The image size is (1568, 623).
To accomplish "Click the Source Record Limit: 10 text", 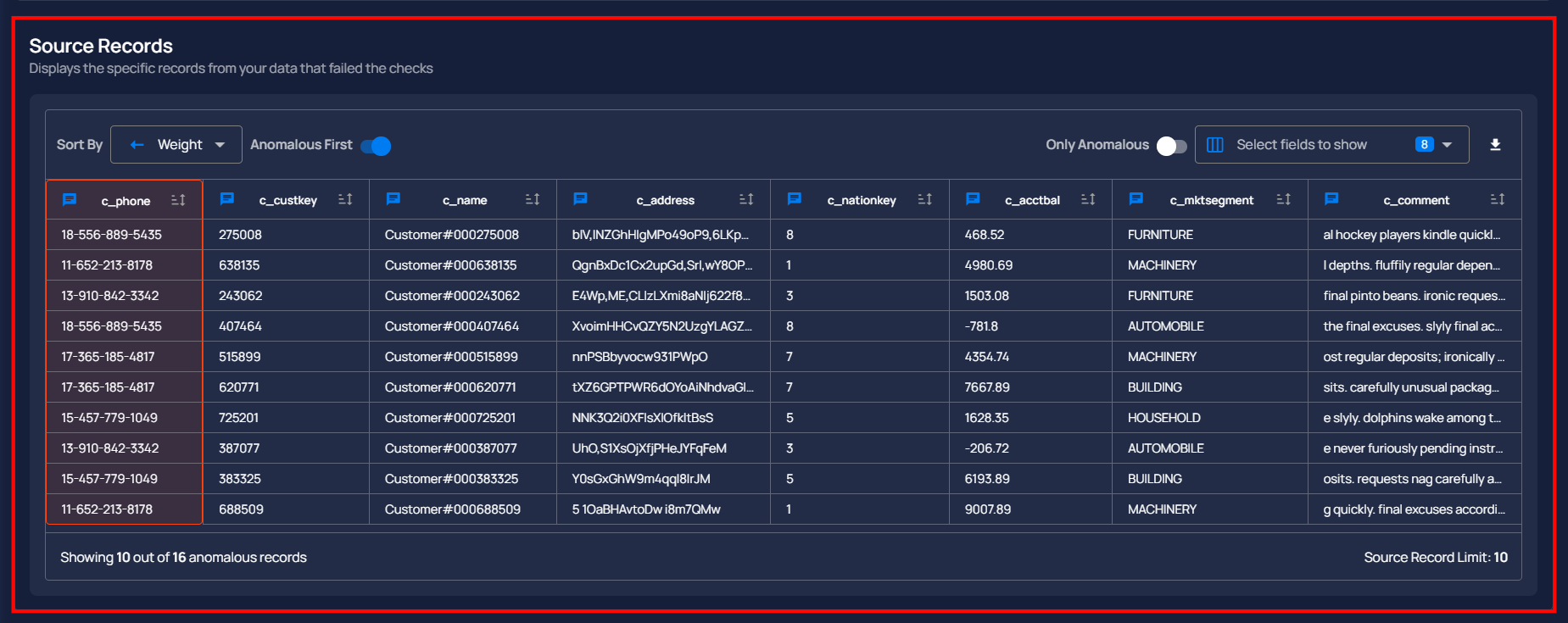I will click(x=1436, y=557).
